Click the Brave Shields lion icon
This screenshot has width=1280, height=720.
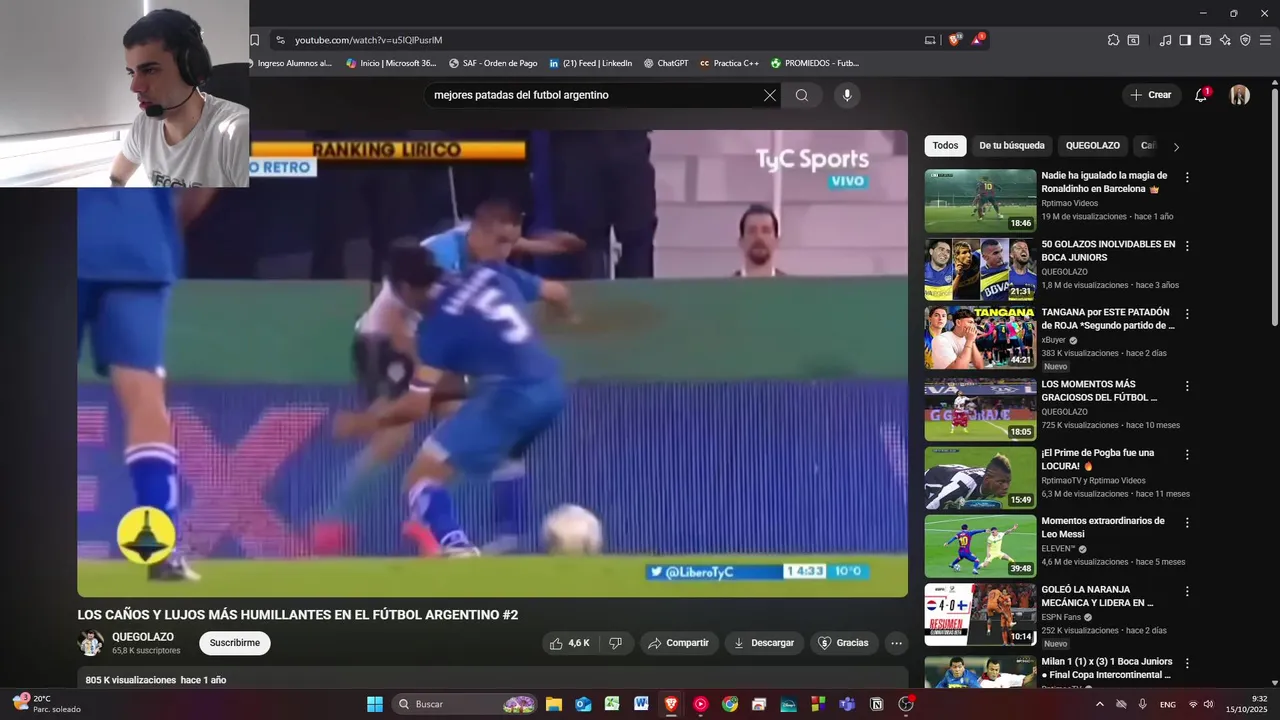coord(954,40)
